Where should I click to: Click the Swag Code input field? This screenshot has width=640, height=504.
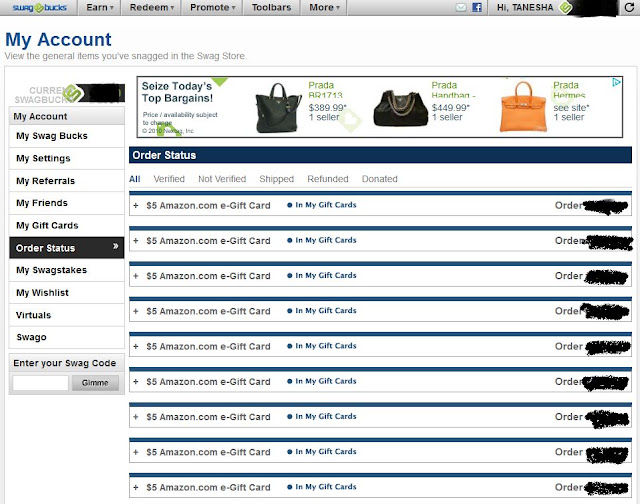pos(40,383)
